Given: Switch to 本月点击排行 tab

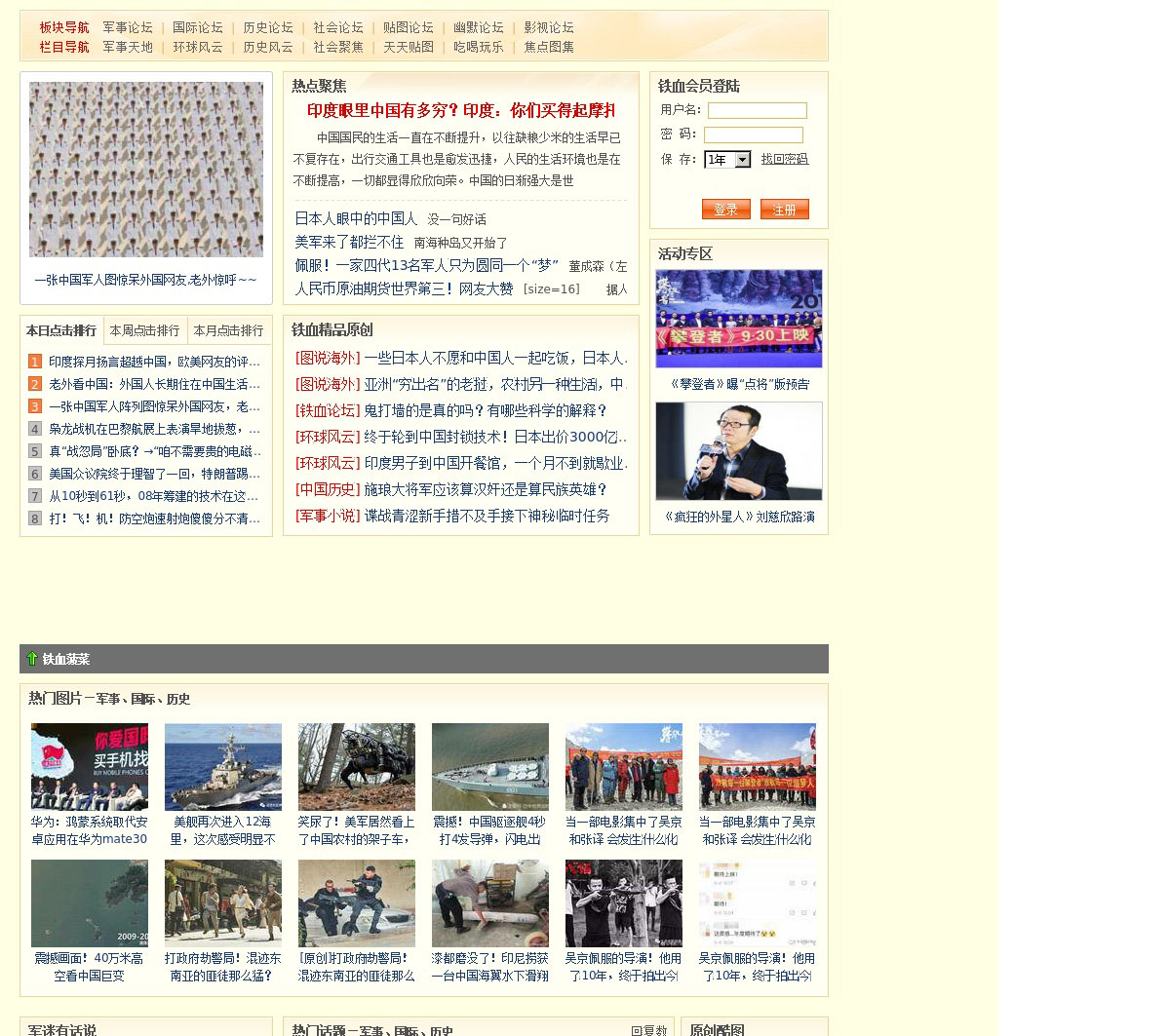Looking at the screenshot, I should pos(228,330).
